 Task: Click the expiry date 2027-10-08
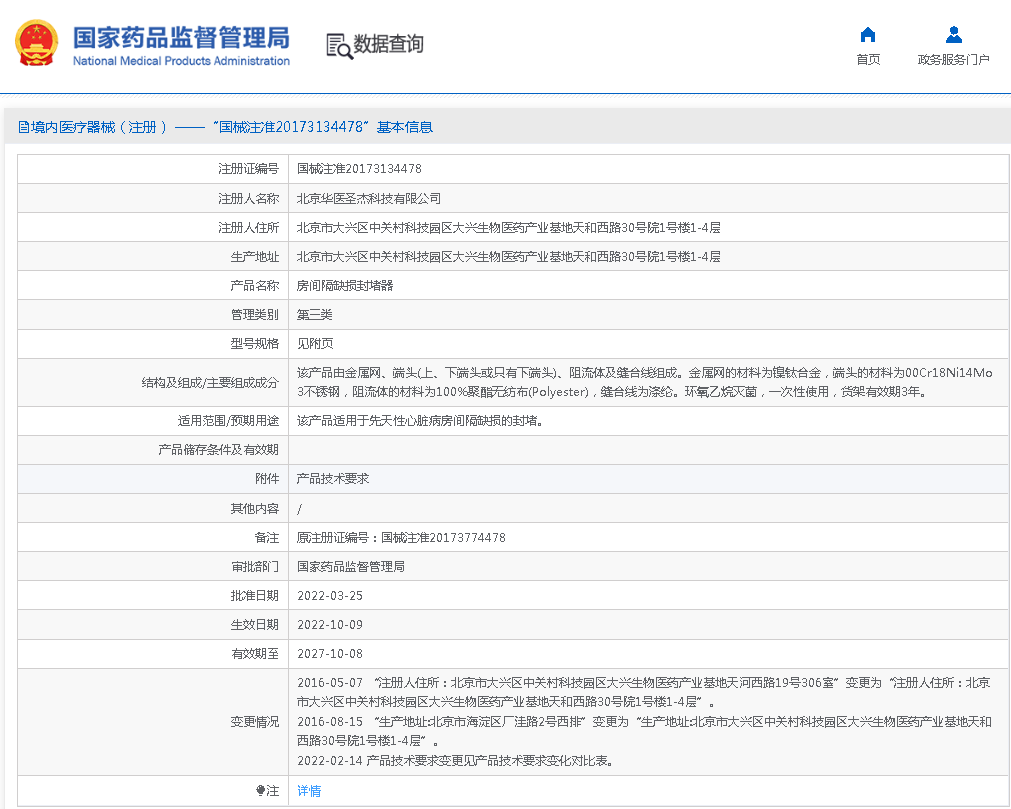(x=330, y=654)
